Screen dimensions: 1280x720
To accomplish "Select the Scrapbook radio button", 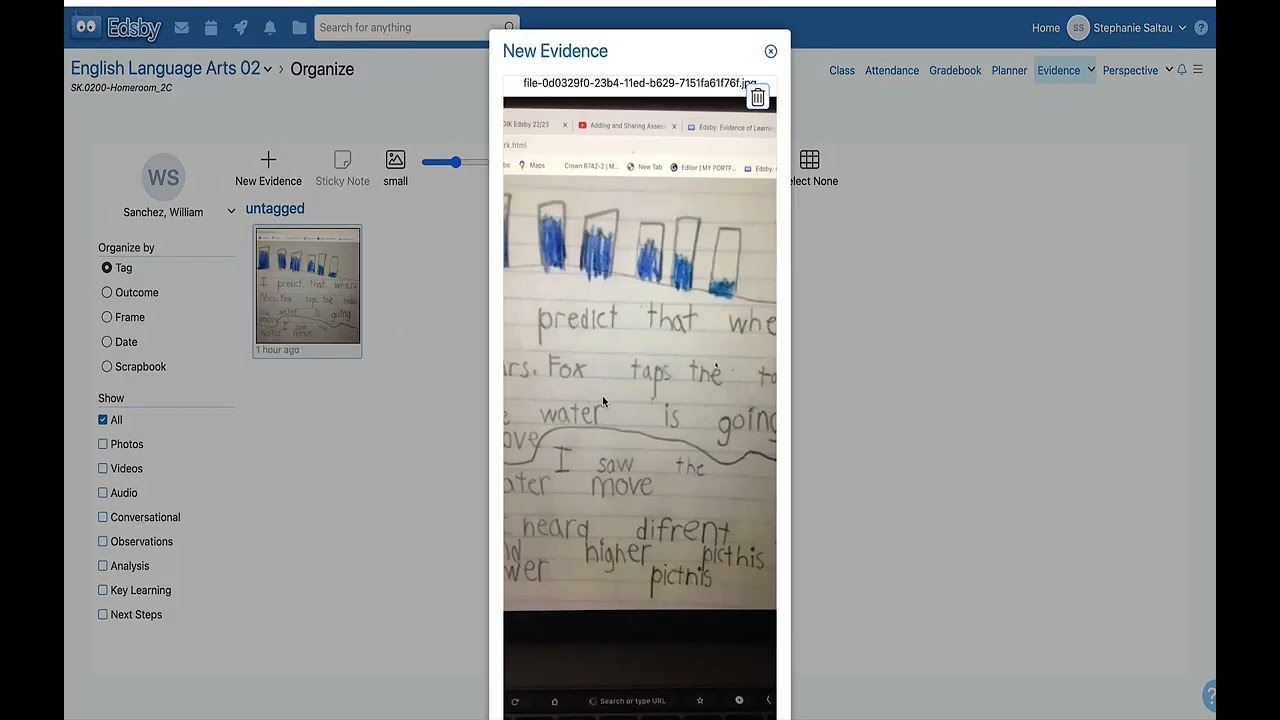I will (107, 367).
